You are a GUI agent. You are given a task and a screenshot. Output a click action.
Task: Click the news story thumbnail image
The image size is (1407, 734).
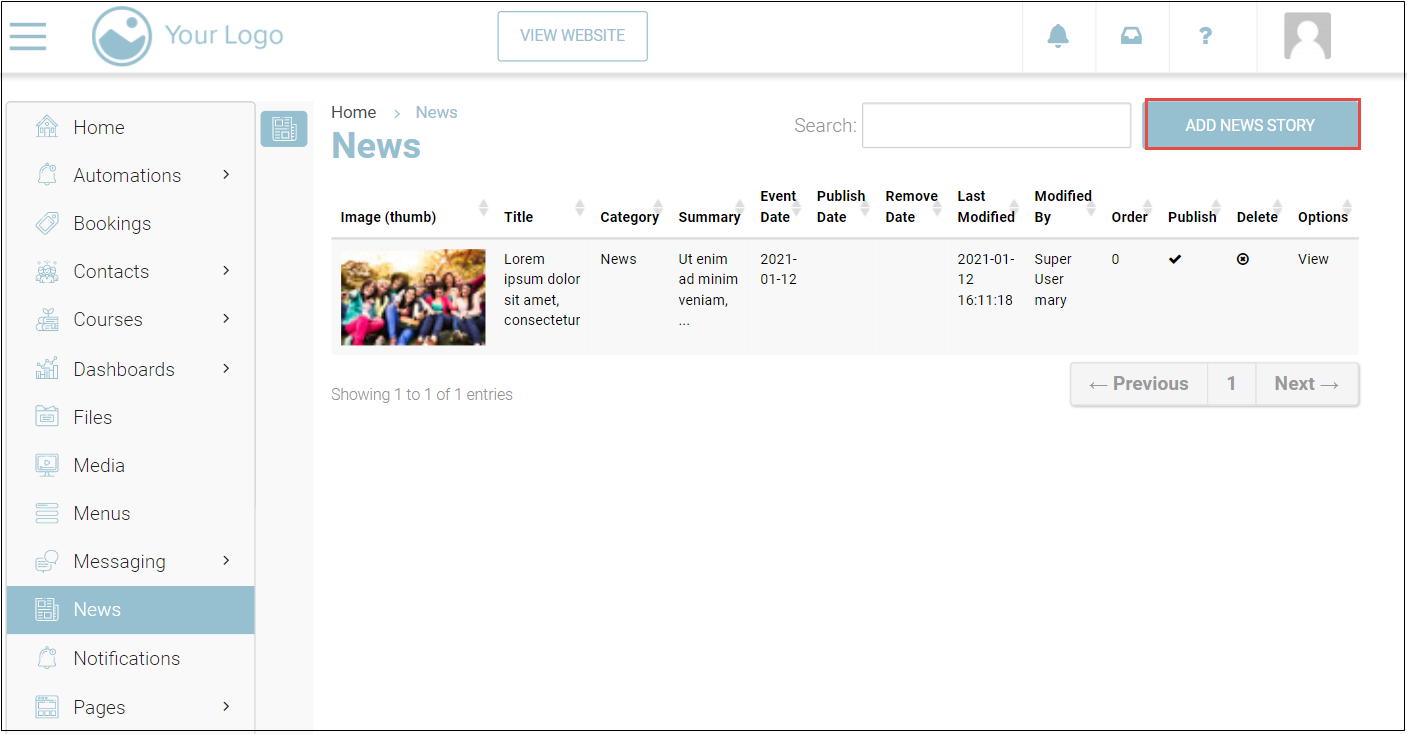coord(413,297)
